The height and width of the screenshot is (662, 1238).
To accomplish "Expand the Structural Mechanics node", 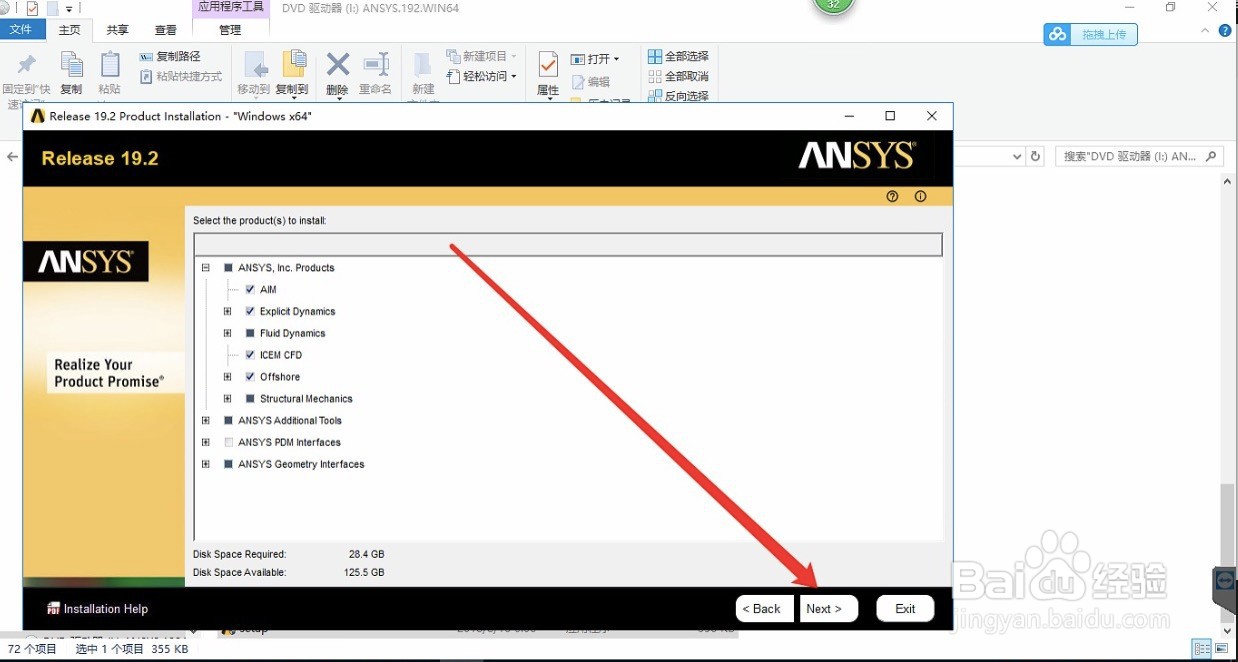I will point(228,399).
